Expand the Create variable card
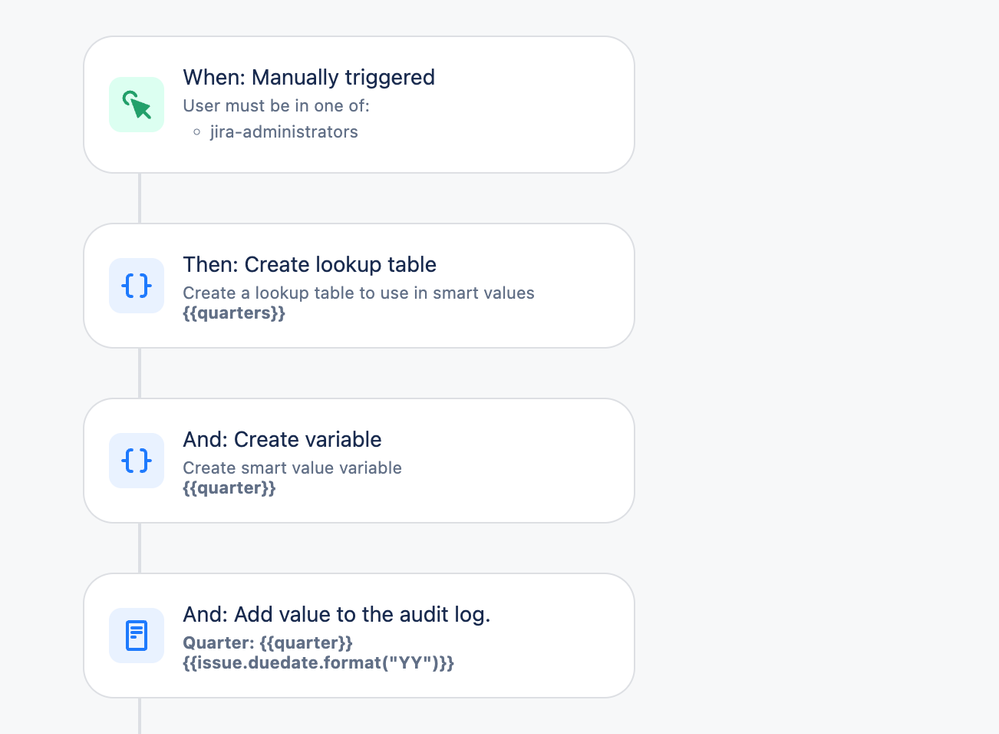This screenshot has height=734, width=999. 359,460
